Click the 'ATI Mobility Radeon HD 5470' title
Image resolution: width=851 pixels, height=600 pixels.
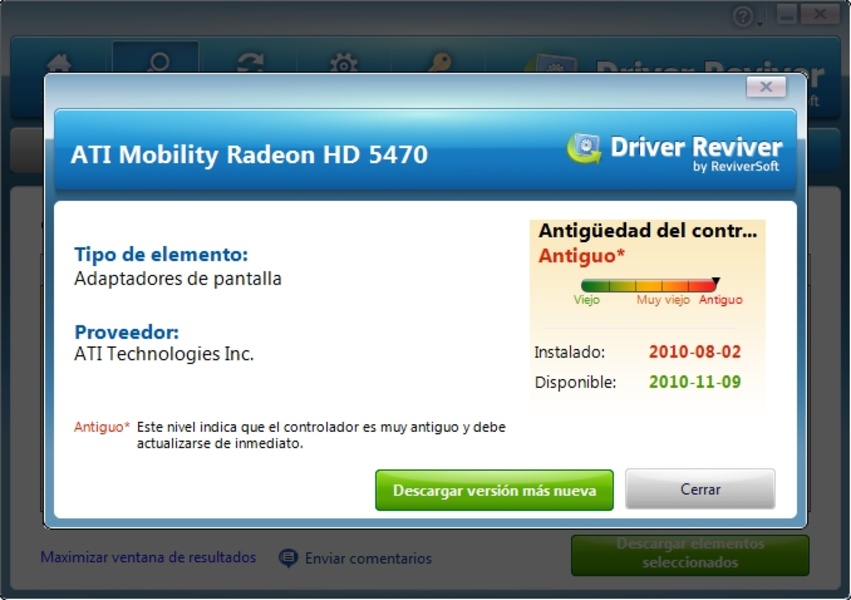tap(249, 155)
